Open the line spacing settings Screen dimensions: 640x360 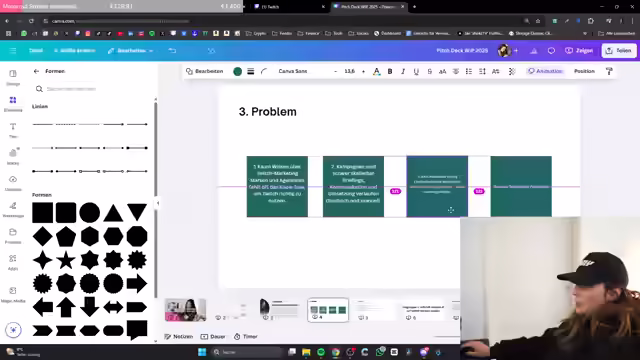[482, 71]
